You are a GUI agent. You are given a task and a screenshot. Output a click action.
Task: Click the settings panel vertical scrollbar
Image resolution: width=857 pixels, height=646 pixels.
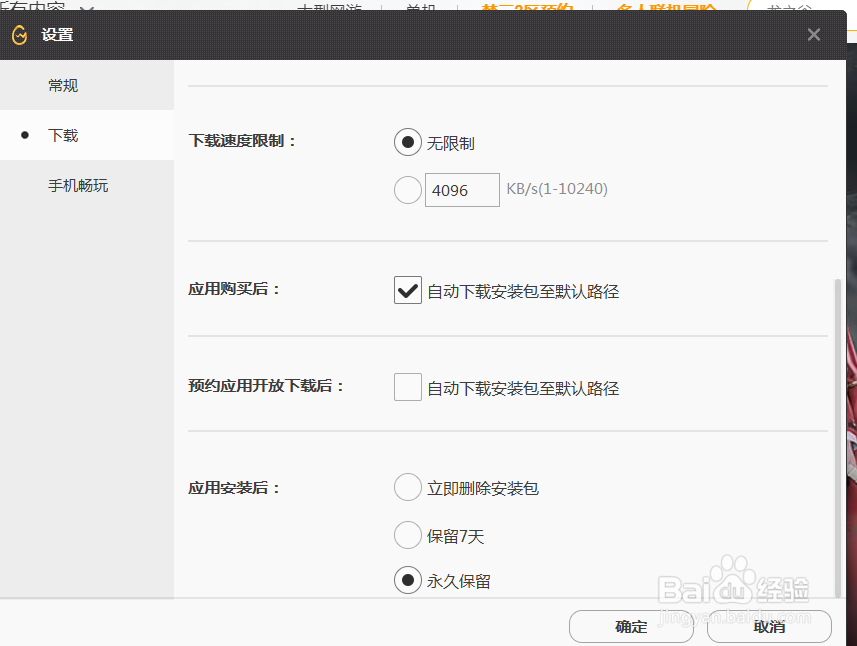click(837, 438)
